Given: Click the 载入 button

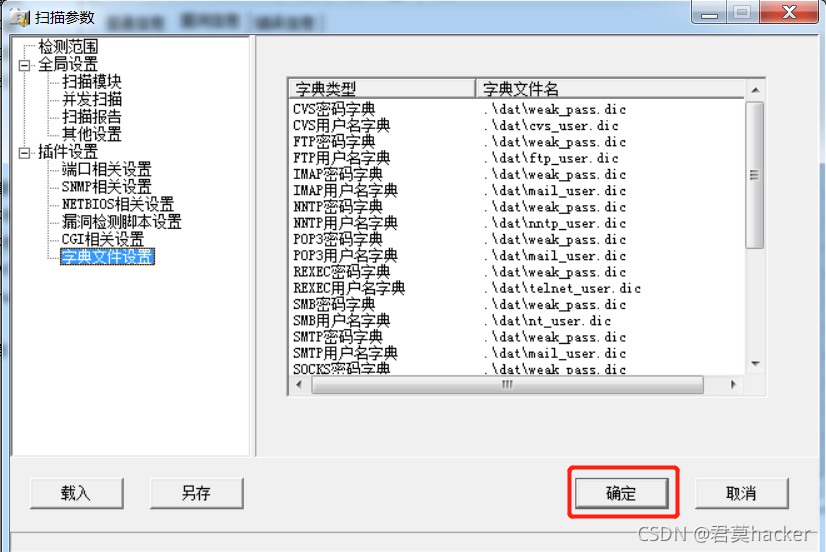Looking at the screenshot, I should pyautogui.click(x=76, y=493).
